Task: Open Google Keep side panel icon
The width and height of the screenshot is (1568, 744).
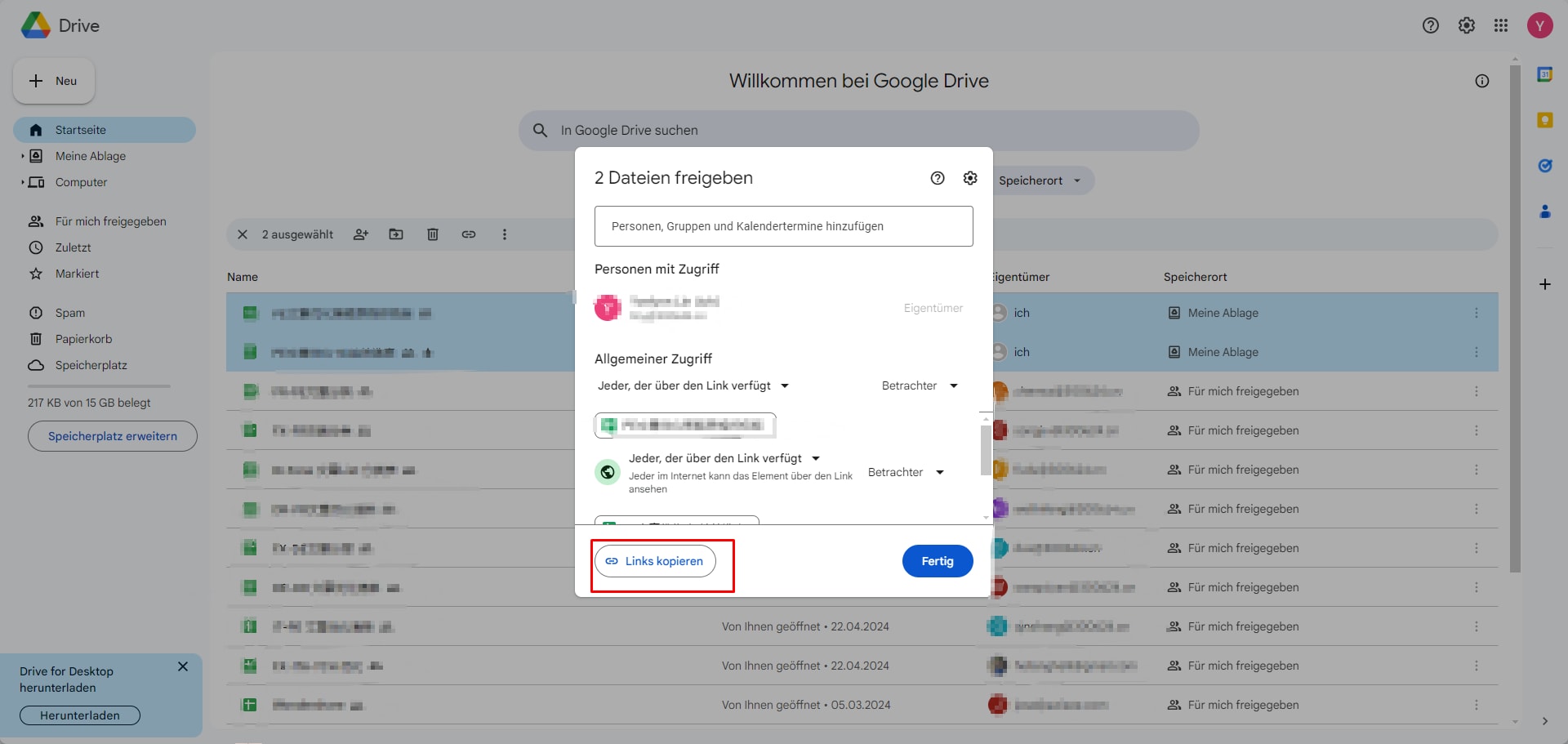Action: [x=1544, y=120]
